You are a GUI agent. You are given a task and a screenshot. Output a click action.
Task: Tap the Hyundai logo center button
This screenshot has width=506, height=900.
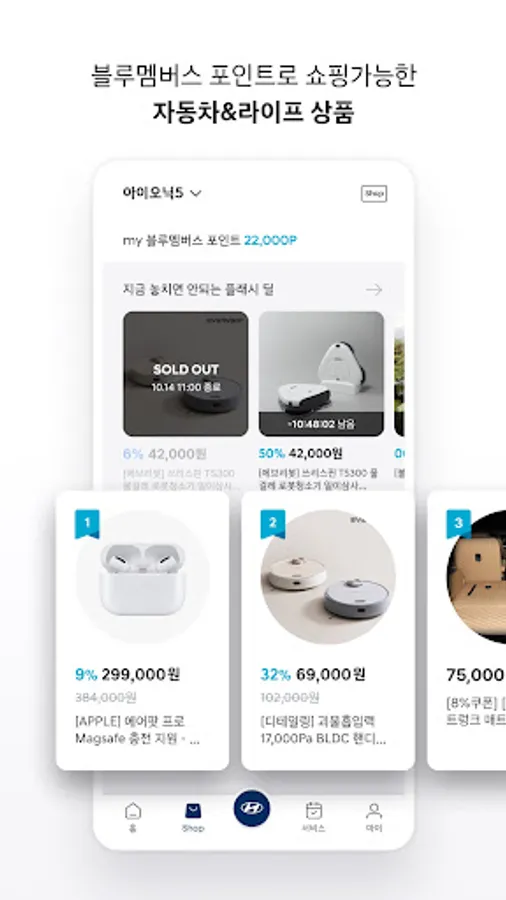(x=252, y=808)
